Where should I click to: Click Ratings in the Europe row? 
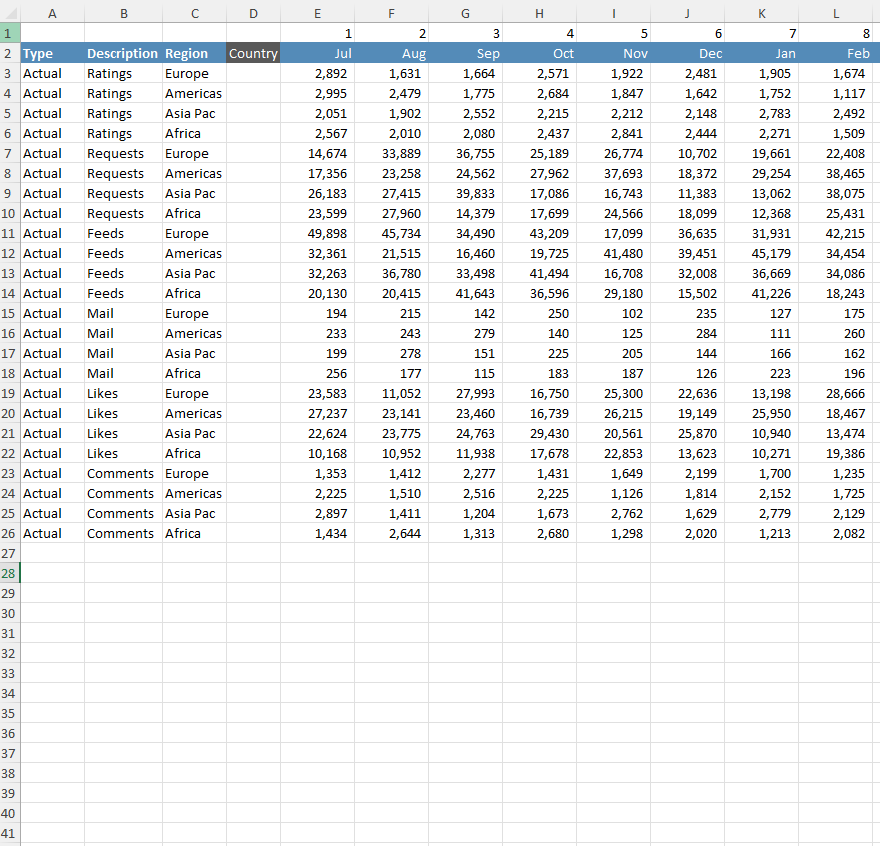[123, 74]
